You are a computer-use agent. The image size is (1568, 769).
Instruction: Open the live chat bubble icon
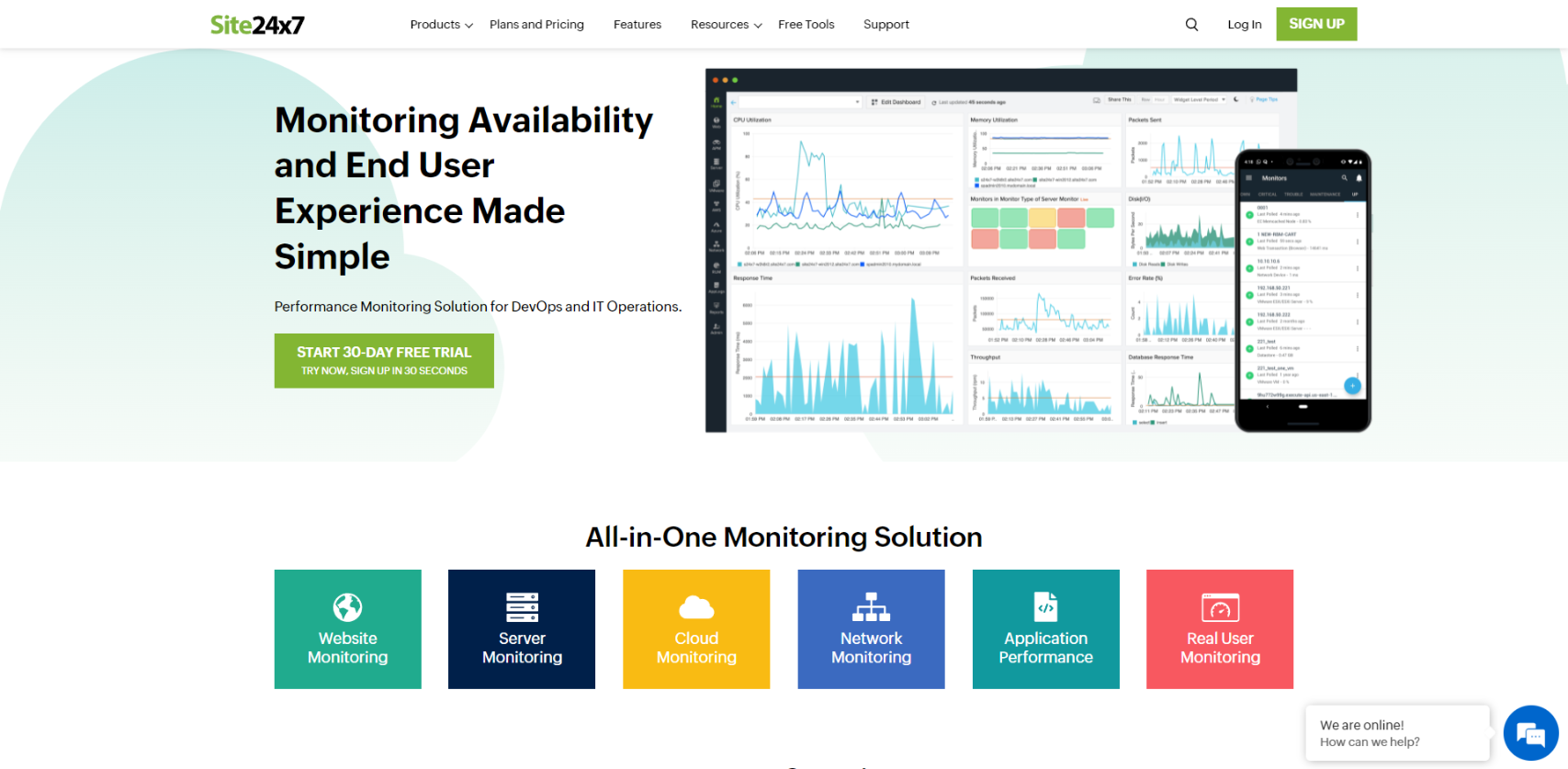1530,733
